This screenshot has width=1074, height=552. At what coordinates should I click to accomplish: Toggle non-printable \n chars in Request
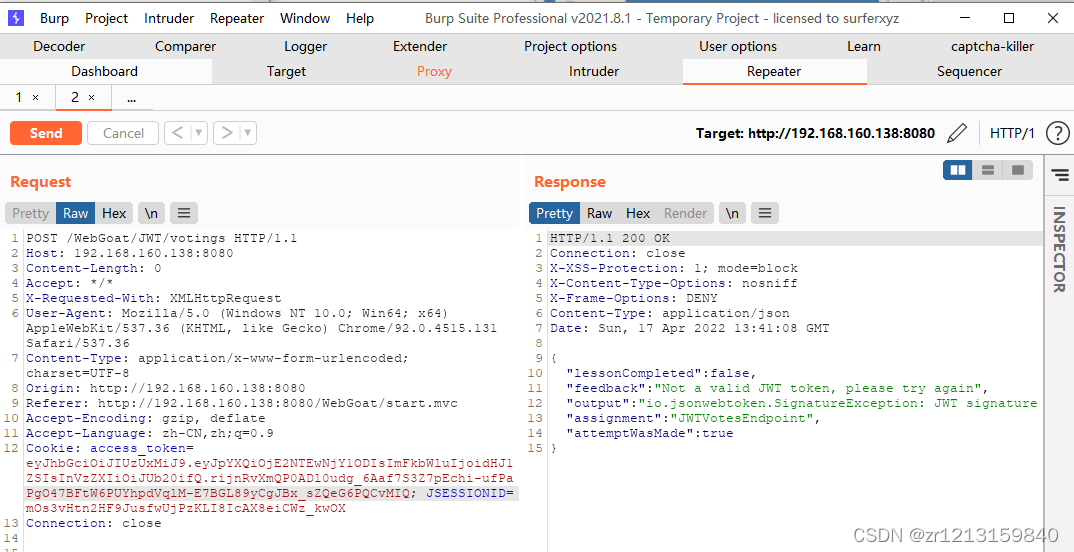(x=151, y=213)
